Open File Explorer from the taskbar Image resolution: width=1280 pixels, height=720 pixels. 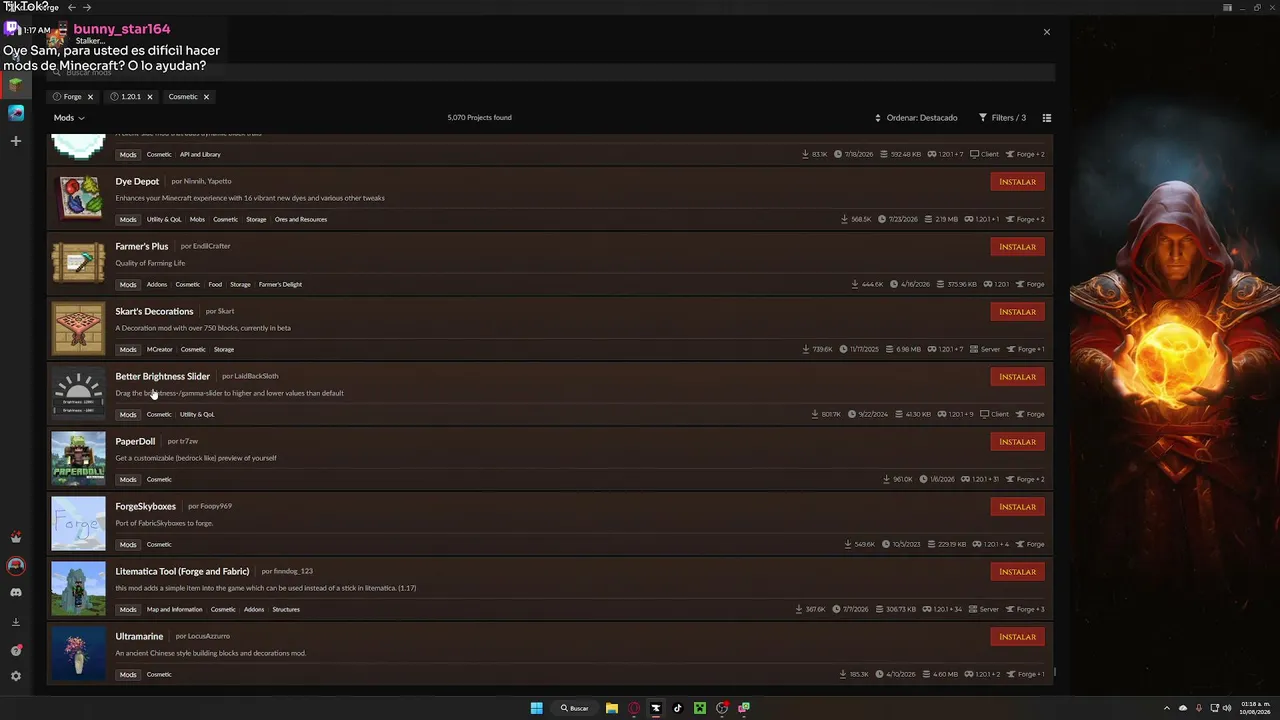pyautogui.click(x=611, y=708)
